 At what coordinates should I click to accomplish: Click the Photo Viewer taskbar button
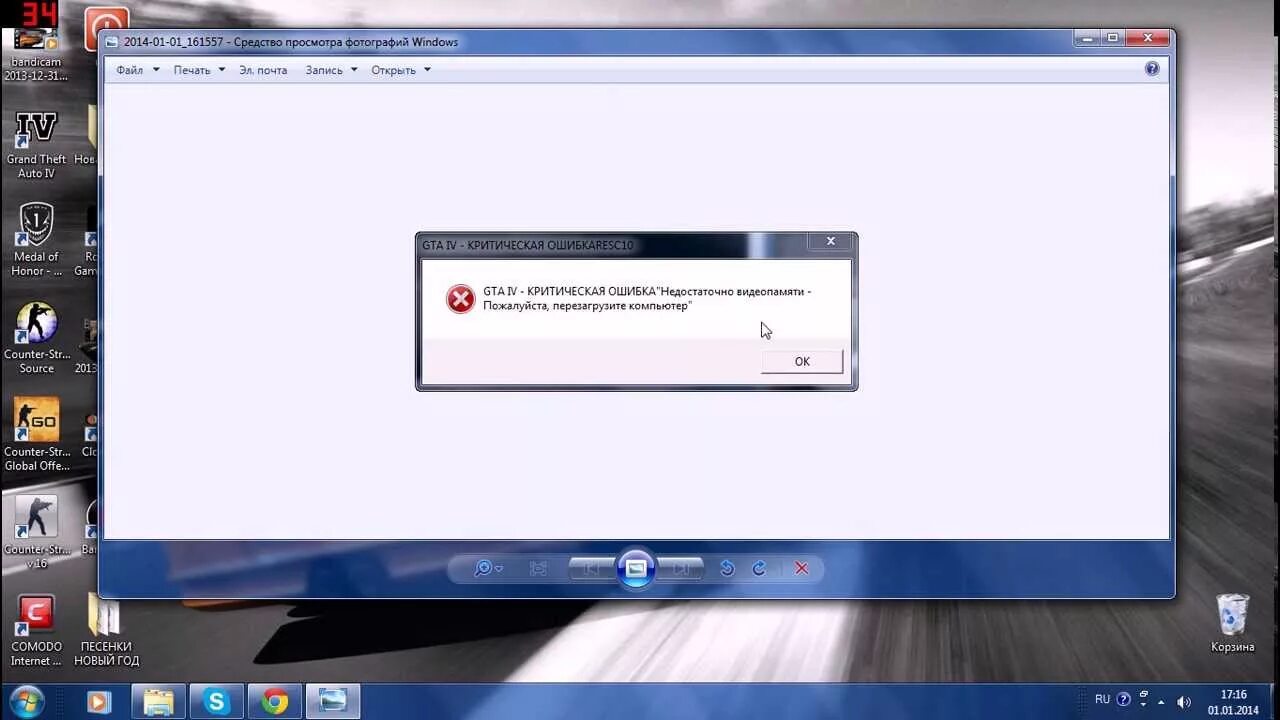tap(333, 702)
